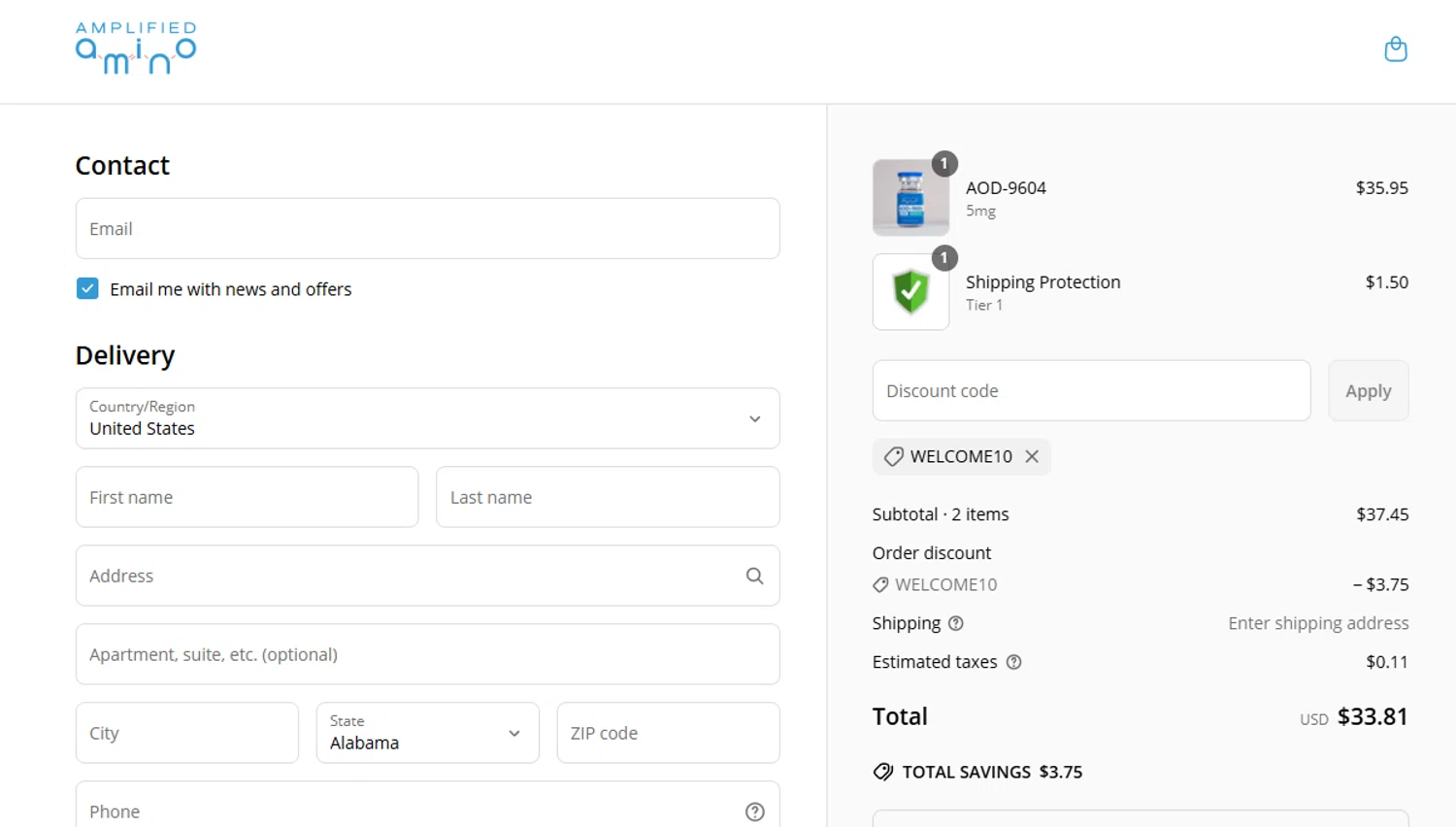Click the Contact heading
1456x827 pixels.
pos(122,165)
